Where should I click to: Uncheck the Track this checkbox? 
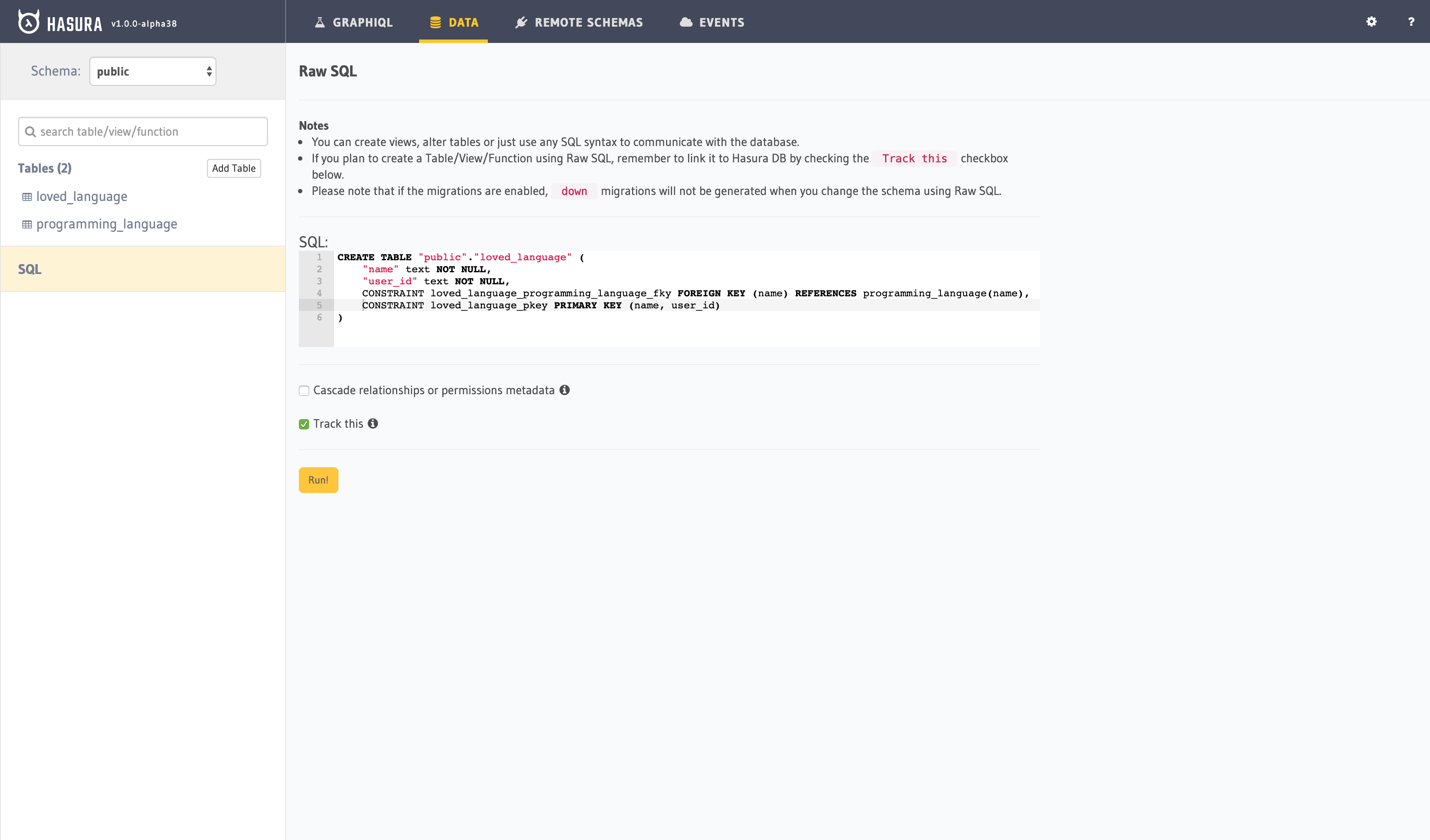point(304,424)
